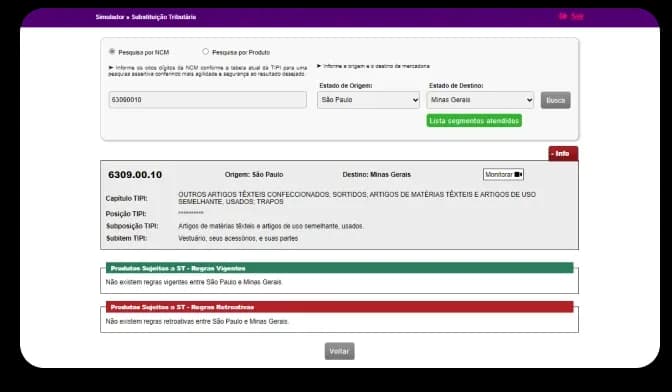Click the Não existem regras retroativas message

click(x=197, y=321)
